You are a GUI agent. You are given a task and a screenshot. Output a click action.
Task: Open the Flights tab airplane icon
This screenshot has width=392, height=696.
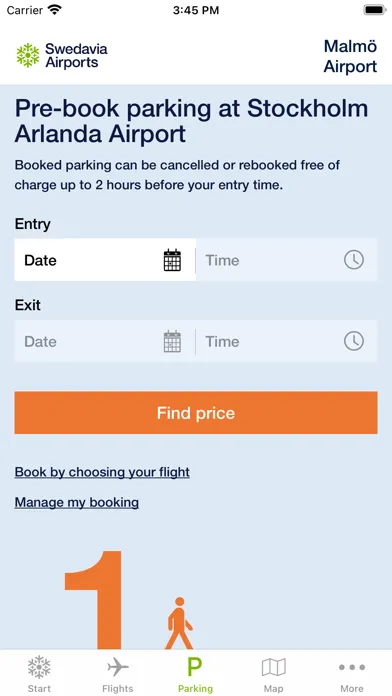click(118, 667)
